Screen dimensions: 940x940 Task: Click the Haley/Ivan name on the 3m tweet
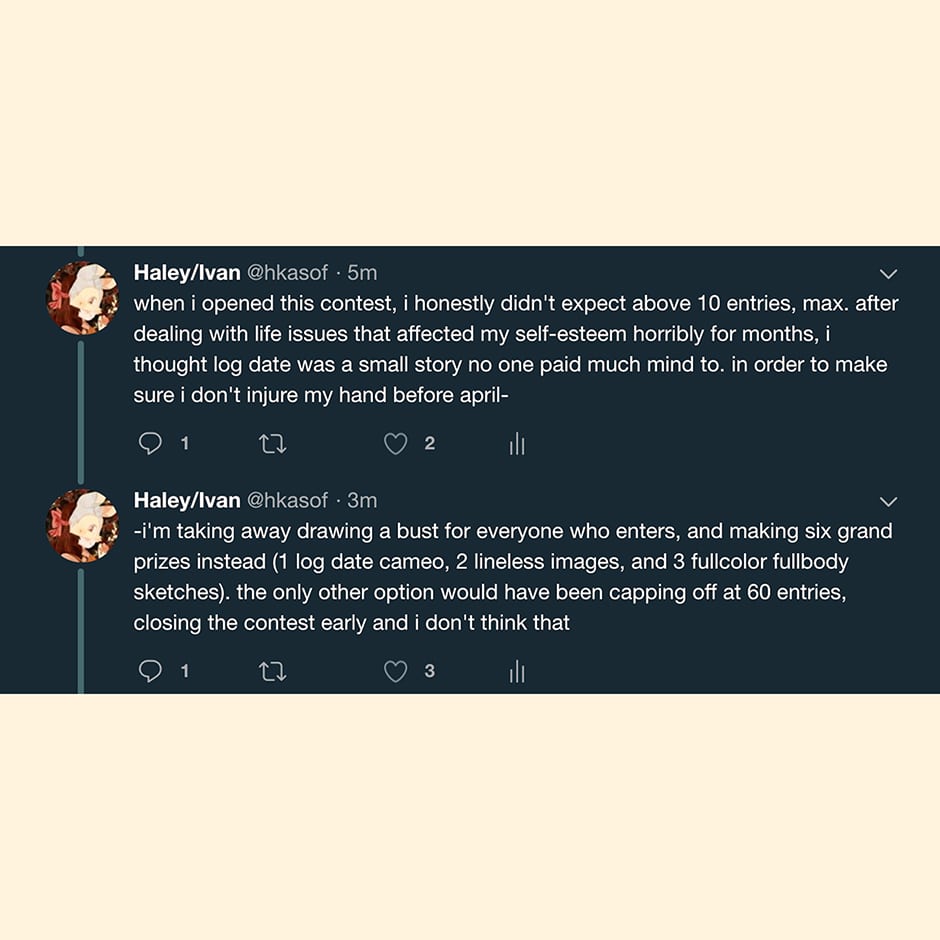click(x=187, y=500)
